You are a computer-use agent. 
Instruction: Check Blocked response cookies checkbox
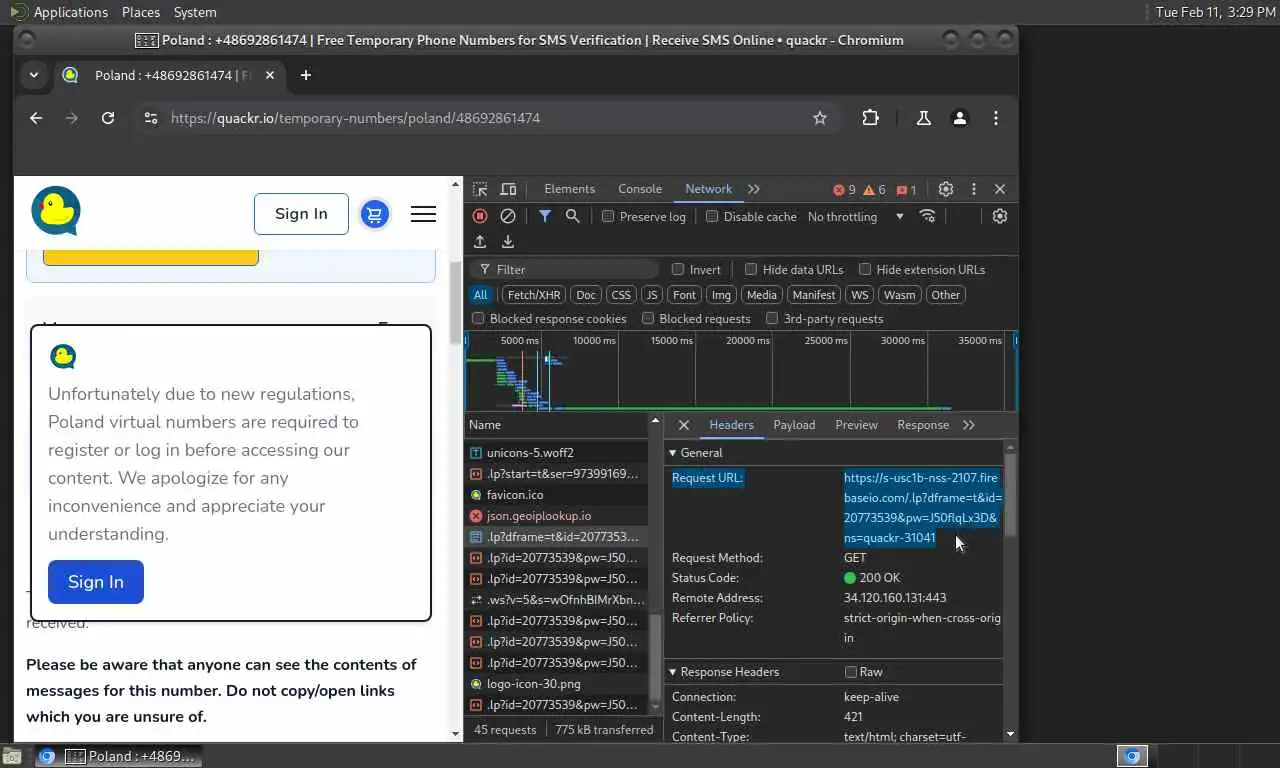[x=478, y=319]
